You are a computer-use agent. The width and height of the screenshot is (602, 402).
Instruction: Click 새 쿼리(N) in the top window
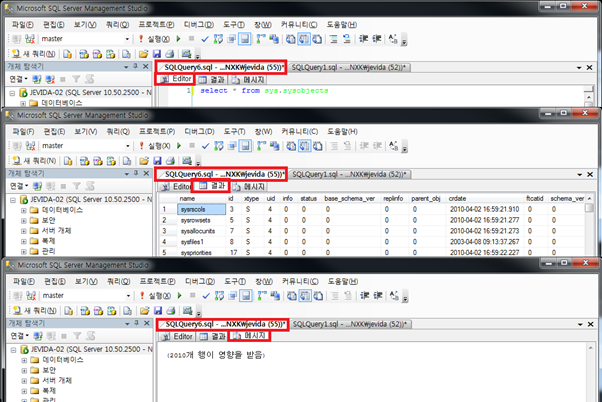33,54
